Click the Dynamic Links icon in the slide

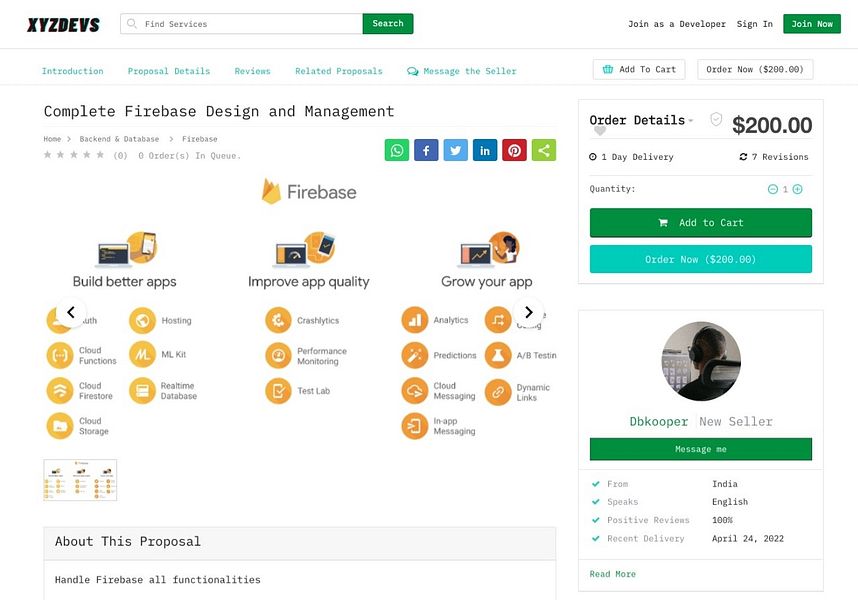[498, 392]
